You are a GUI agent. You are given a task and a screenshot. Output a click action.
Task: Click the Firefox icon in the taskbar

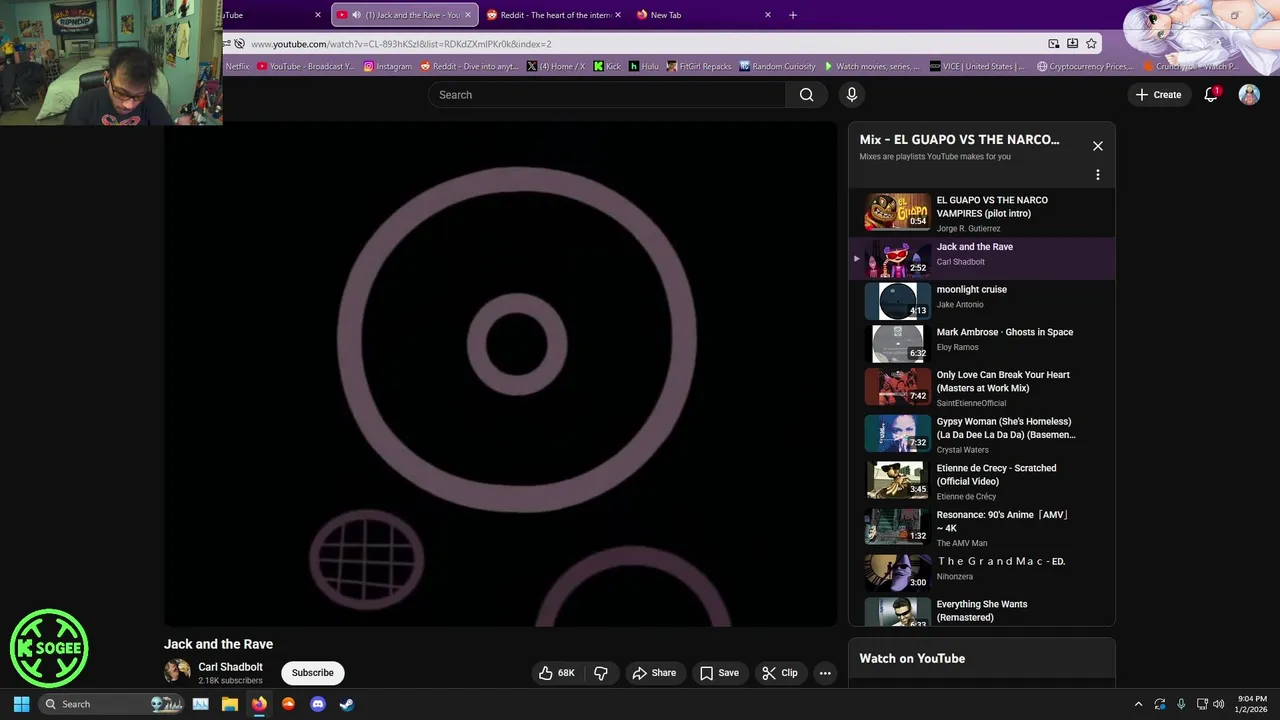point(259,704)
